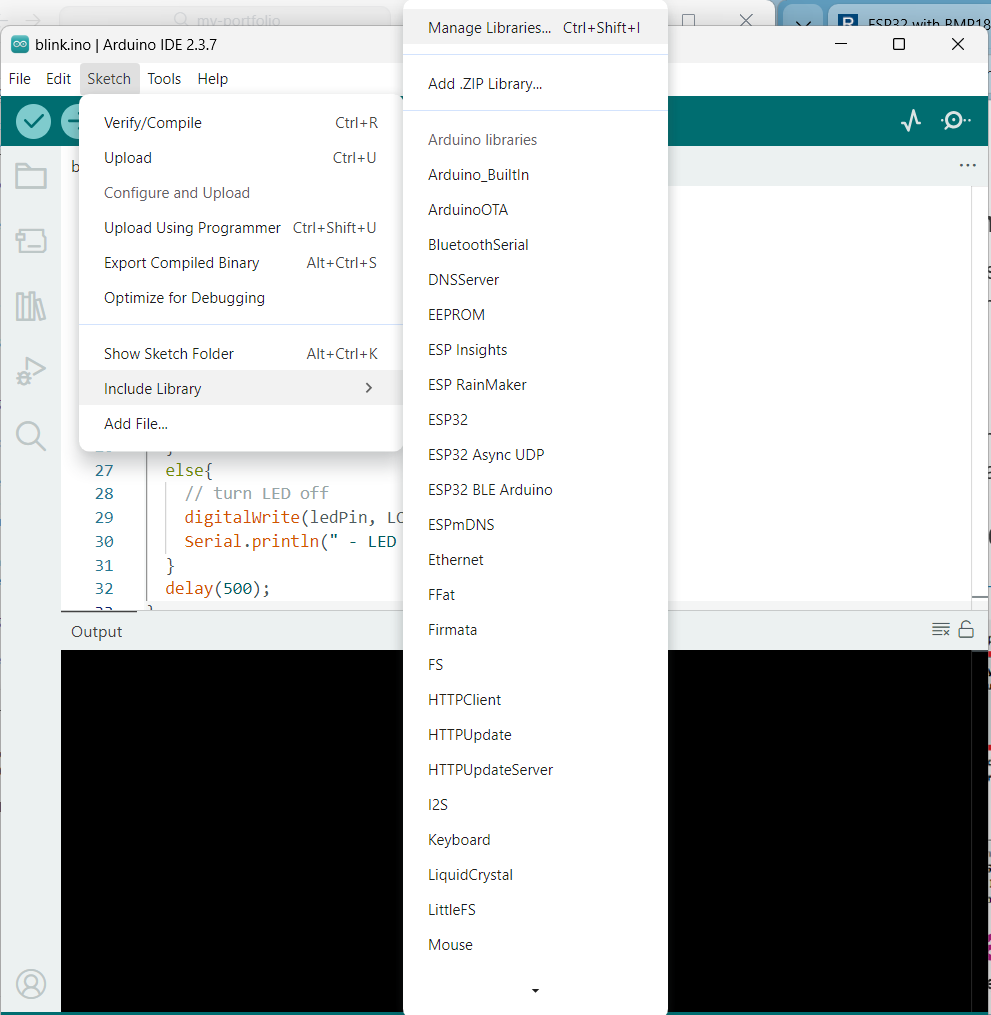991x1015 pixels.
Task: Click the account profile icon
Action: pyautogui.click(x=30, y=984)
